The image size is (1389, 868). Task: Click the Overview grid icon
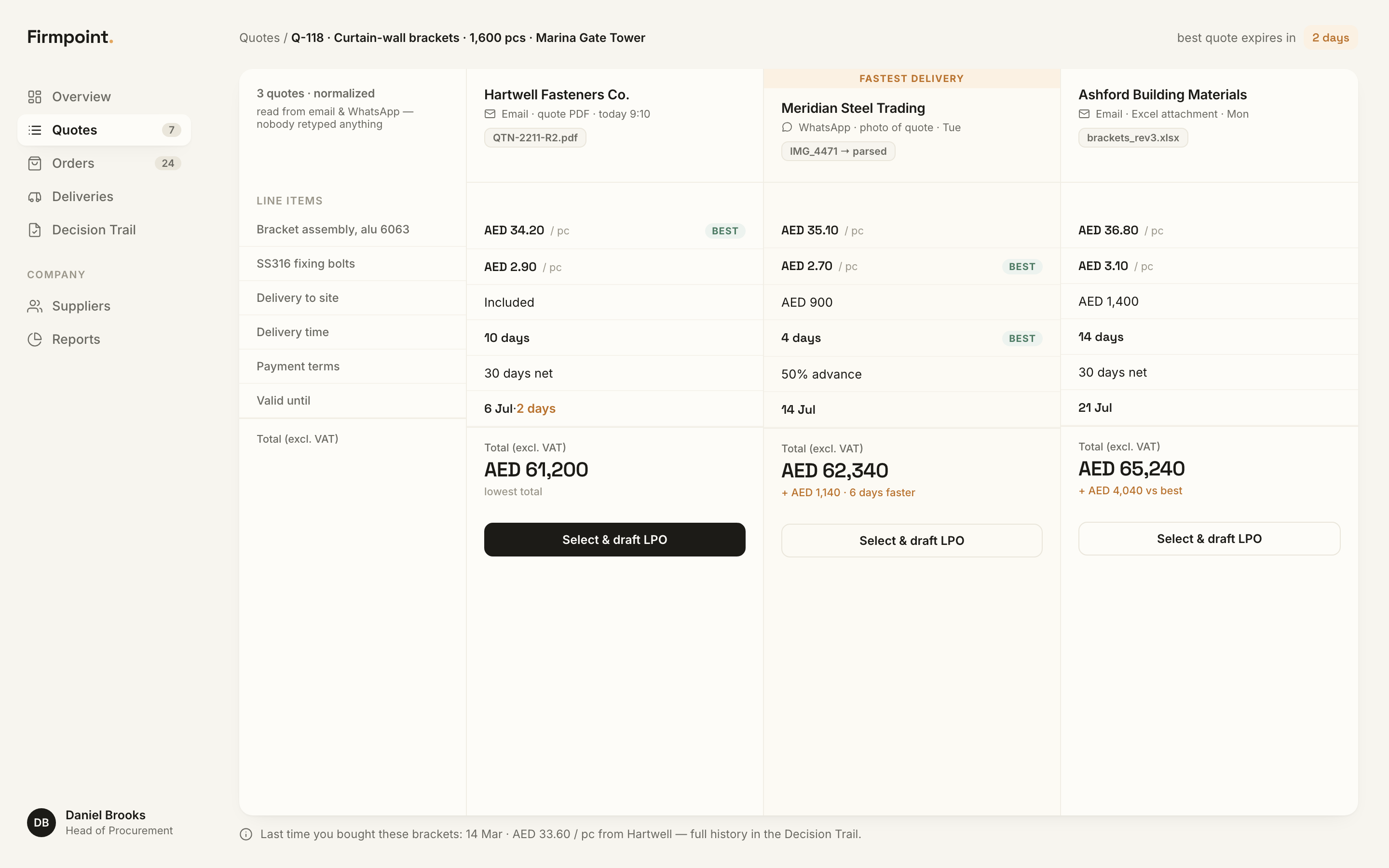tap(34, 96)
